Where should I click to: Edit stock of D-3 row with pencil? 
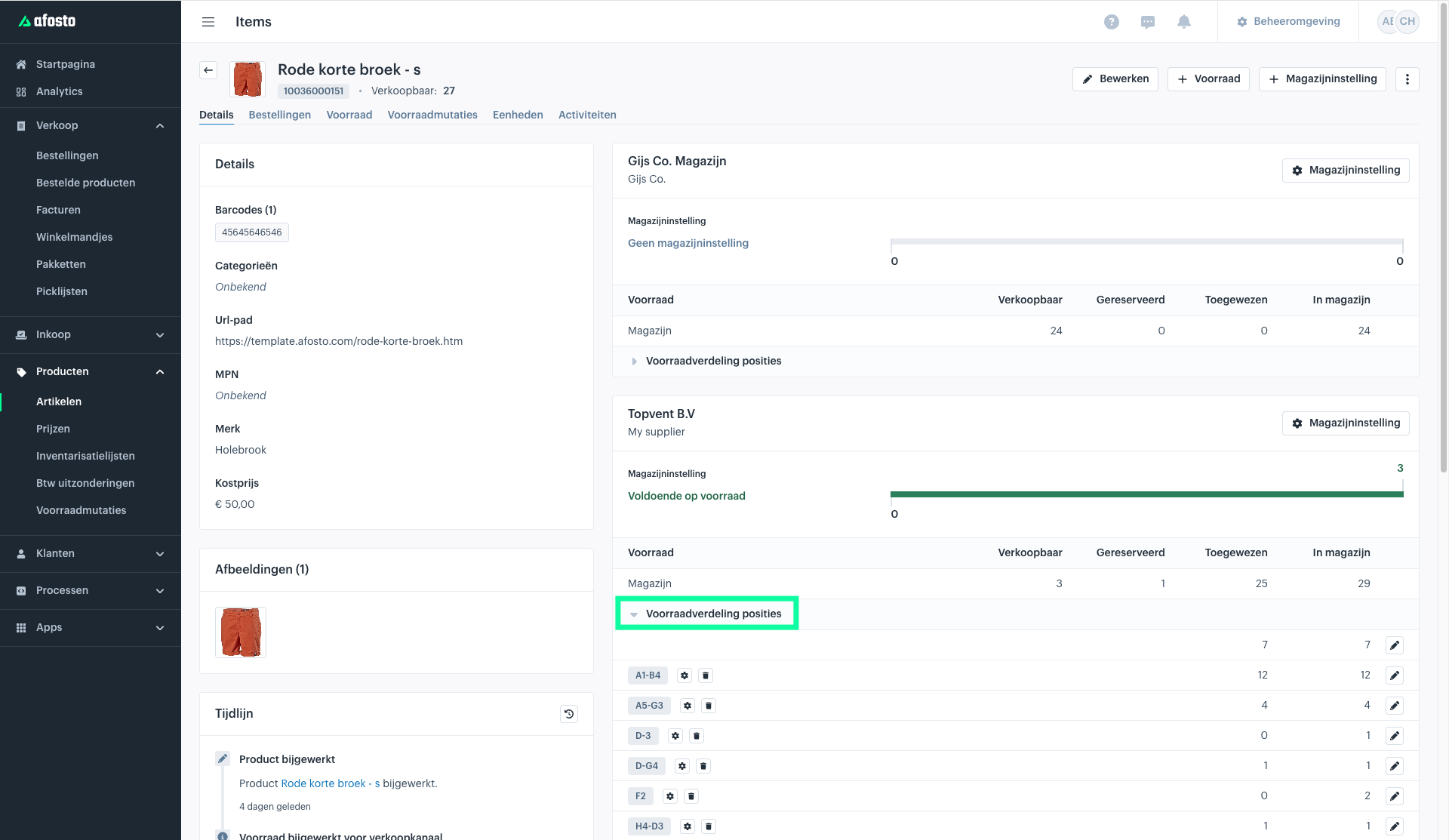tap(1395, 736)
